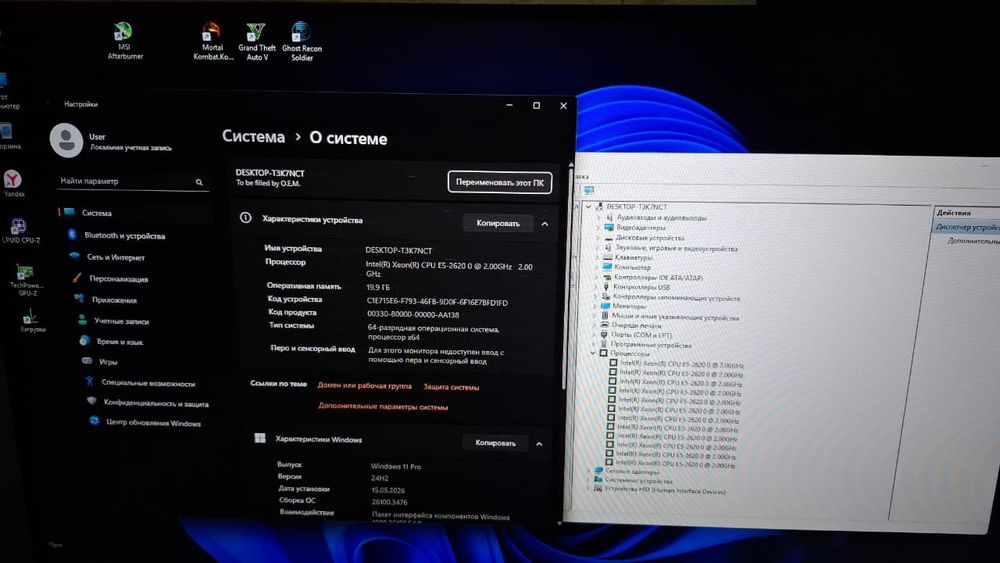Click the Windows 11 Pro edition value
This screenshot has height=563, width=1000.
(x=395, y=466)
